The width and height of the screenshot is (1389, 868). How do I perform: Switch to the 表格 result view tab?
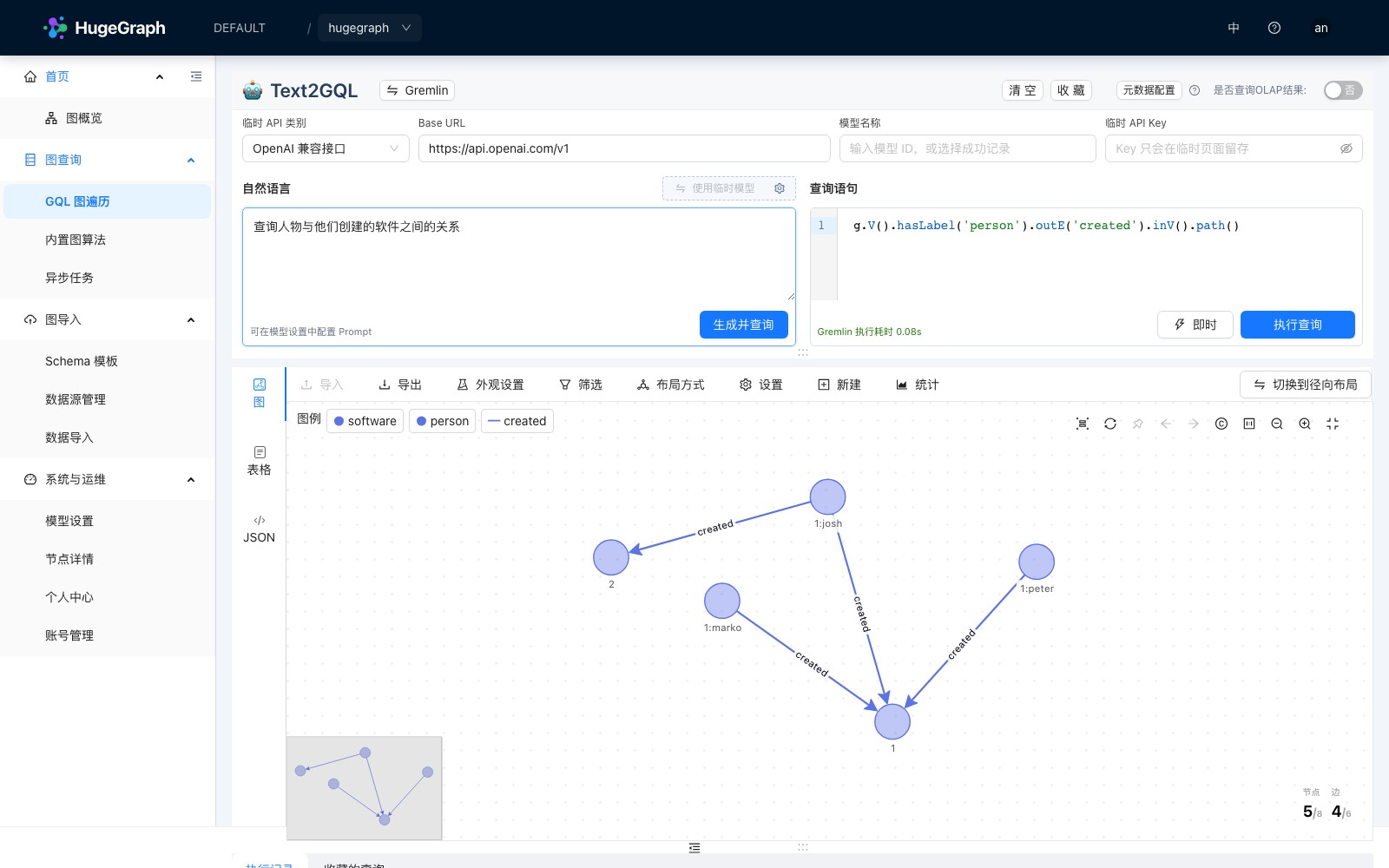(x=259, y=461)
